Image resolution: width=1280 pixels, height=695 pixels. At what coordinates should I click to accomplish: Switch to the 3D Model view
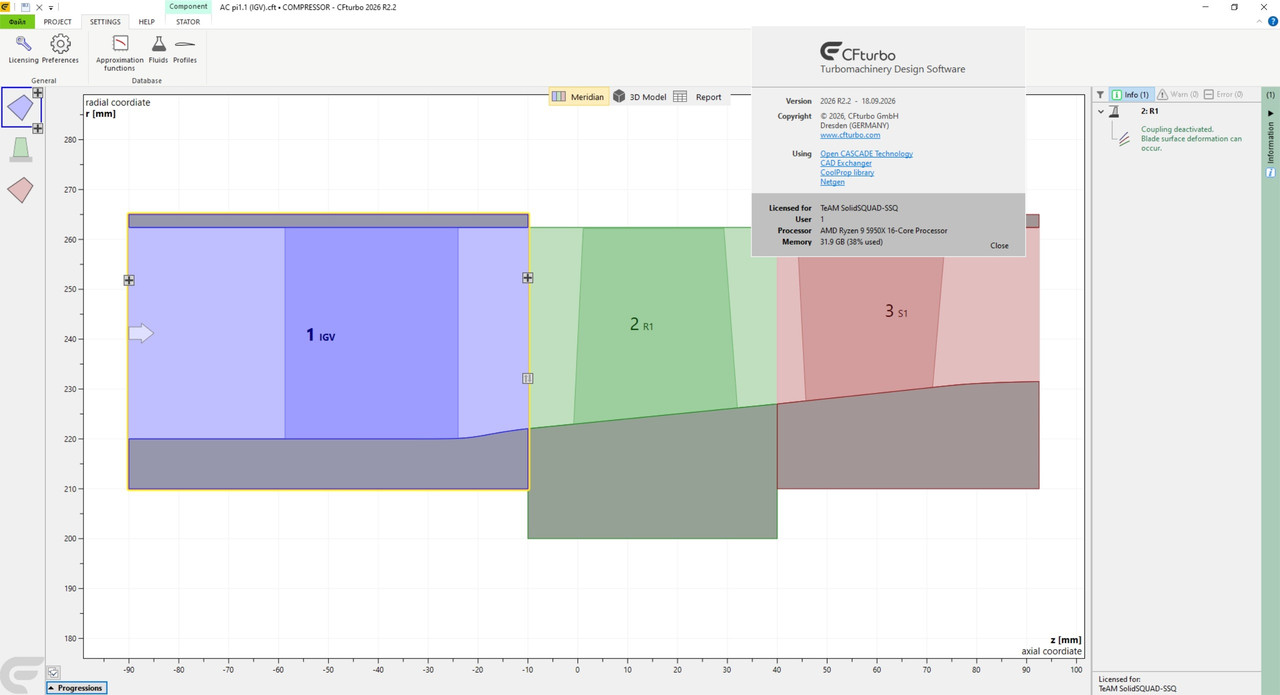pyautogui.click(x=639, y=97)
